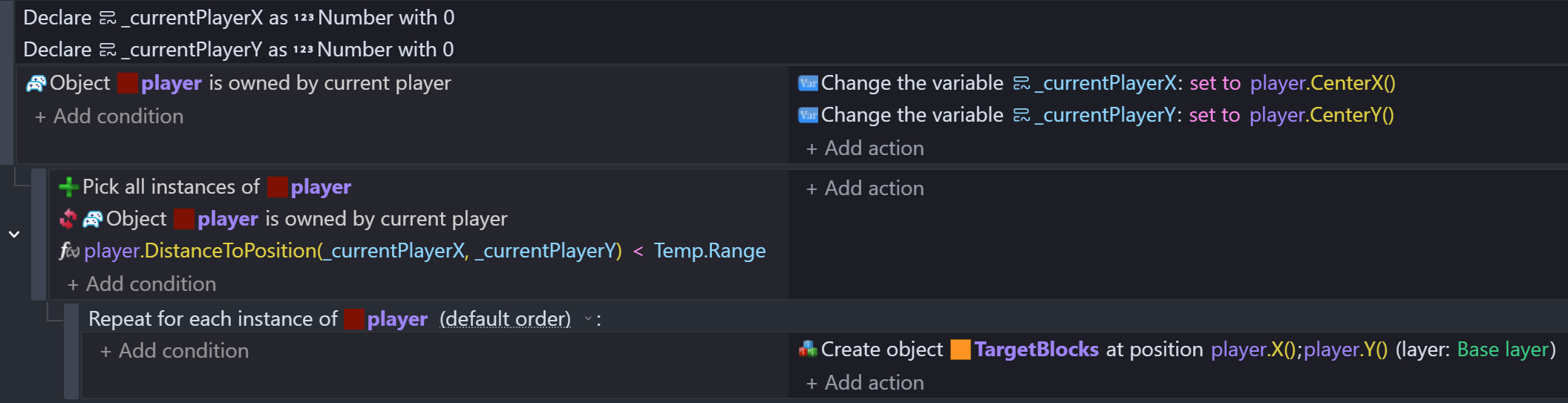Click the variable icon of the _currentPlayerY action
This screenshot has width=1568, height=403.
pyautogui.click(x=808, y=115)
